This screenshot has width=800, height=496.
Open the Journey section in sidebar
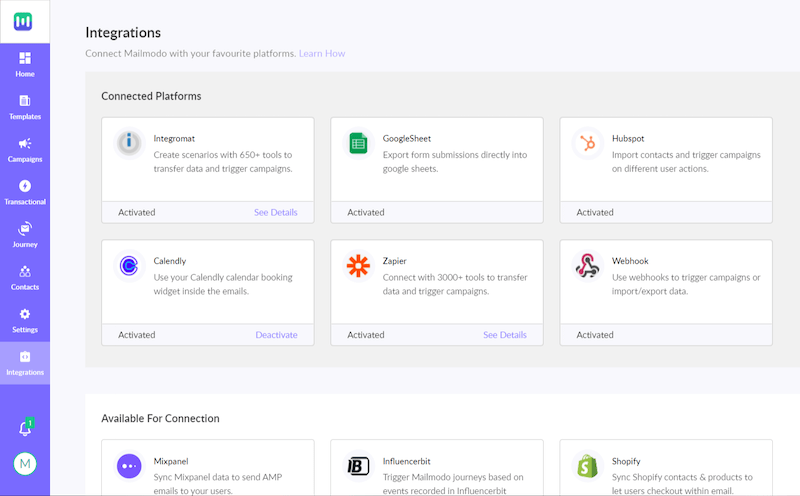point(25,235)
